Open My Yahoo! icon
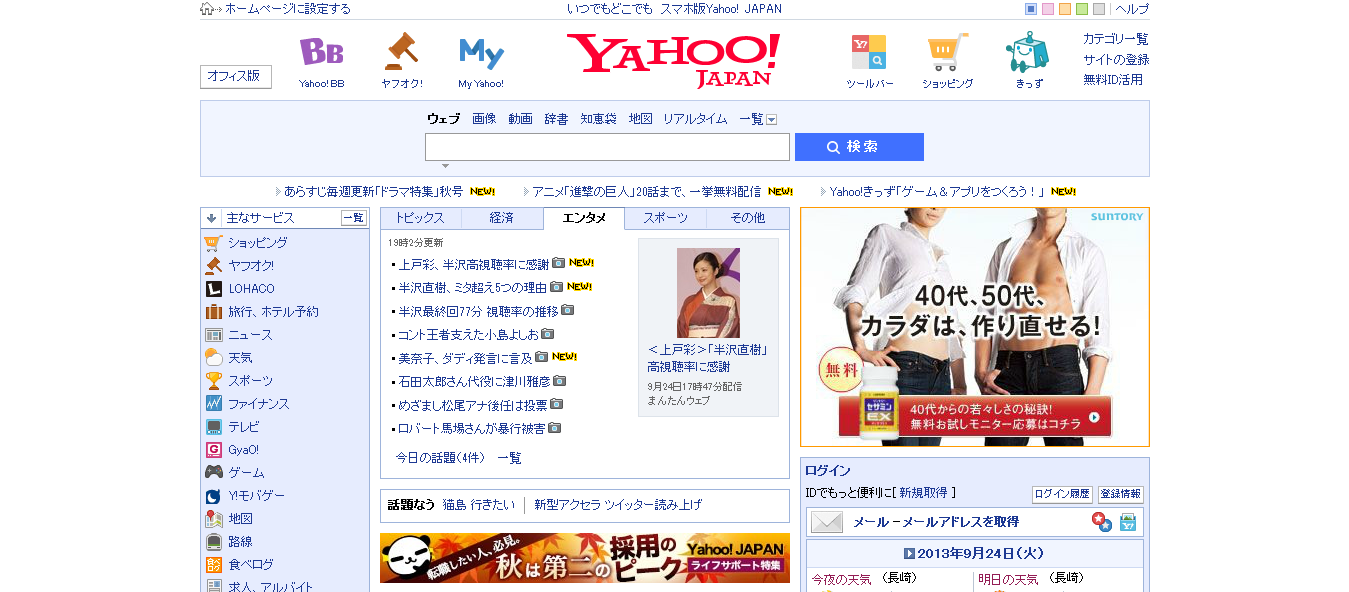This screenshot has height=592, width=1349. point(481,53)
